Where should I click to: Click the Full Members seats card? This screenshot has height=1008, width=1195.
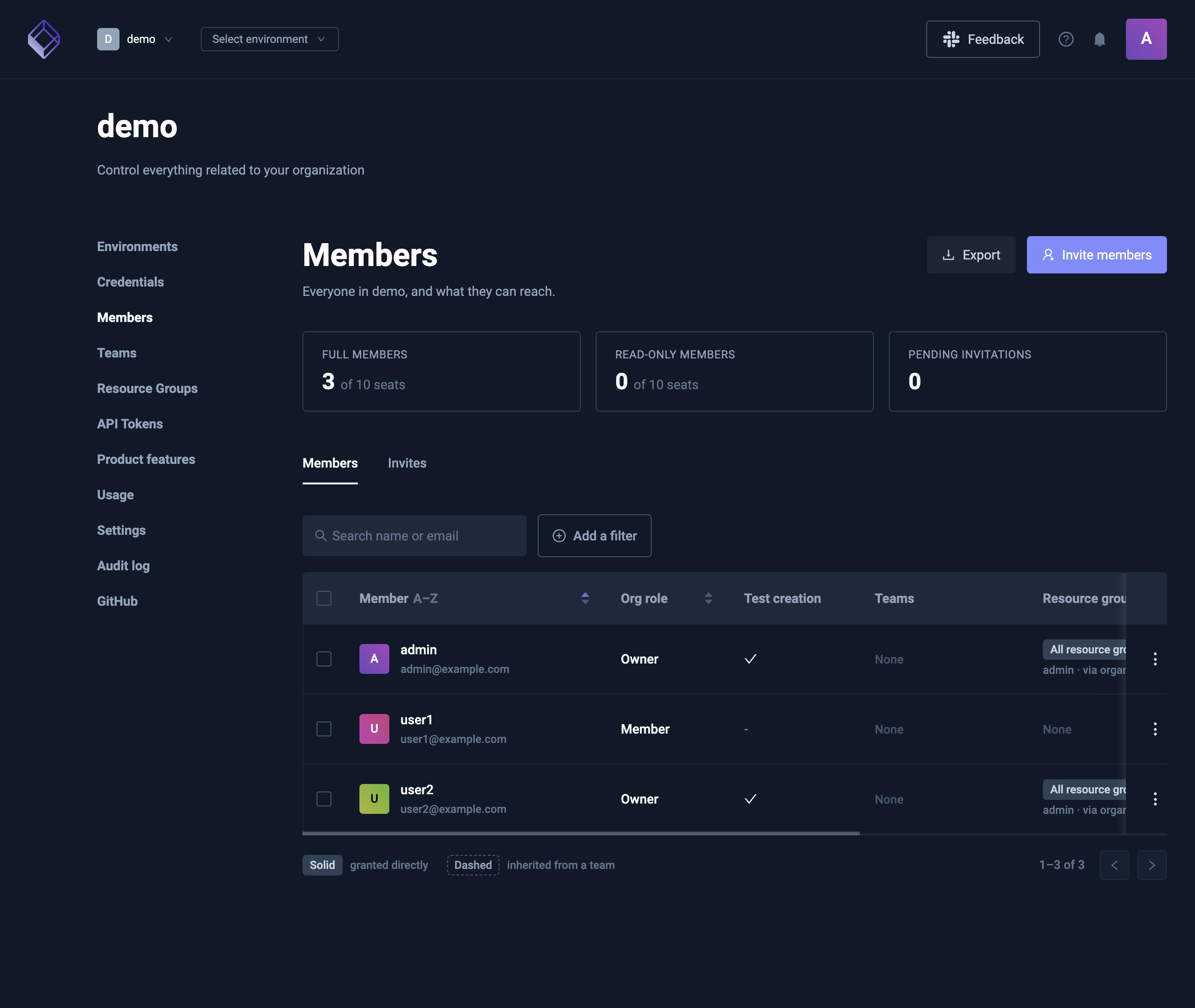tap(441, 371)
